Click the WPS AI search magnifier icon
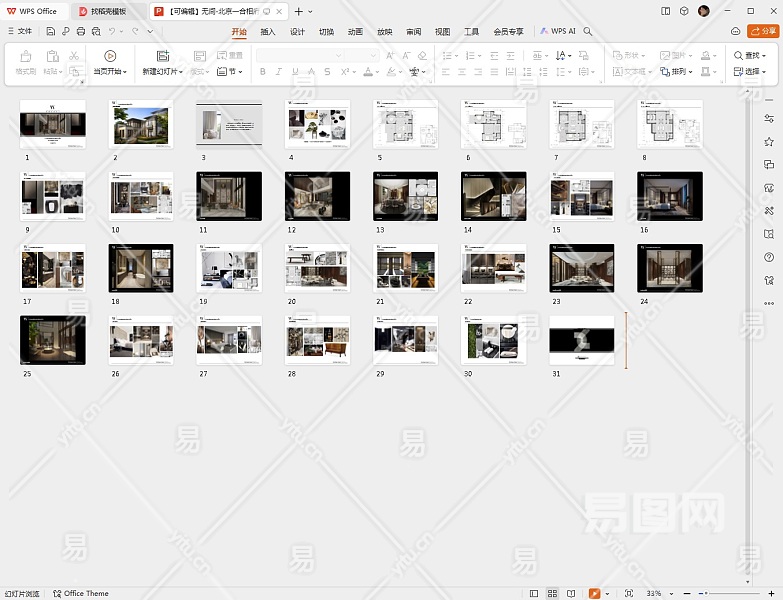The image size is (783, 600). tap(588, 31)
